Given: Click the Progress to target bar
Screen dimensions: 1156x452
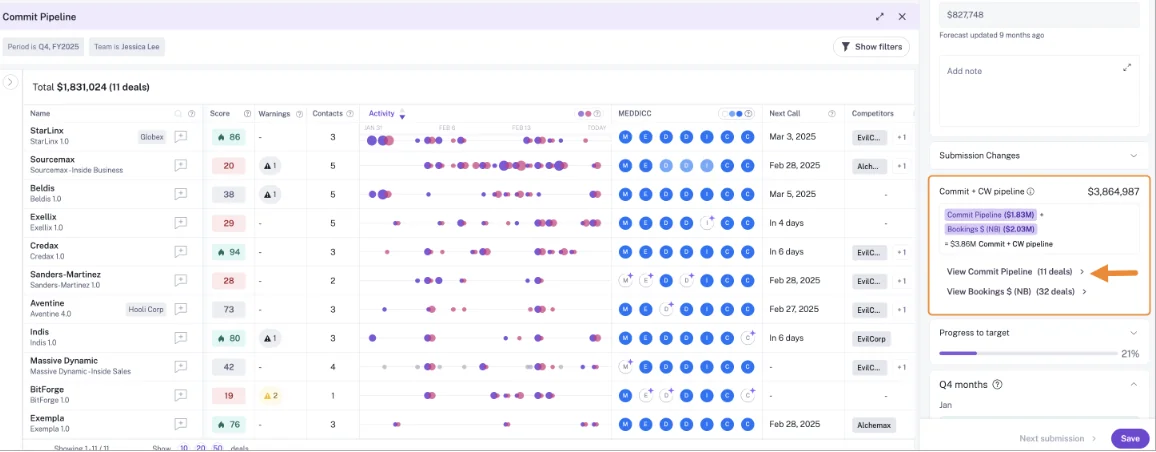Looking at the screenshot, I should [x=1029, y=353].
